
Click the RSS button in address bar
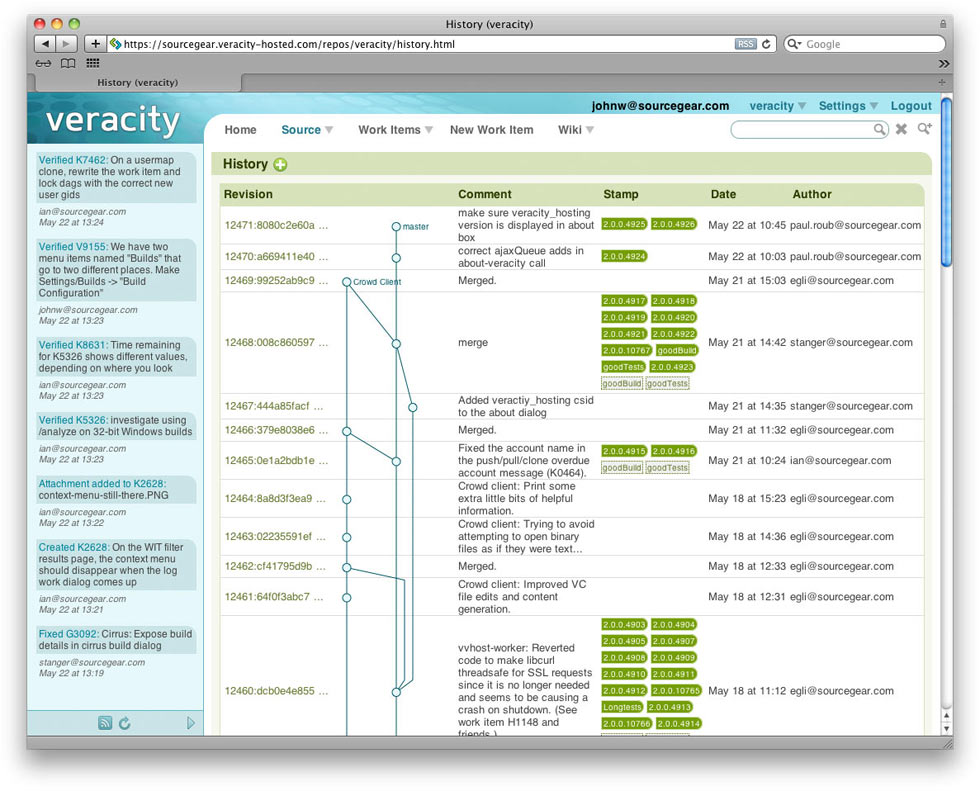click(x=745, y=44)
